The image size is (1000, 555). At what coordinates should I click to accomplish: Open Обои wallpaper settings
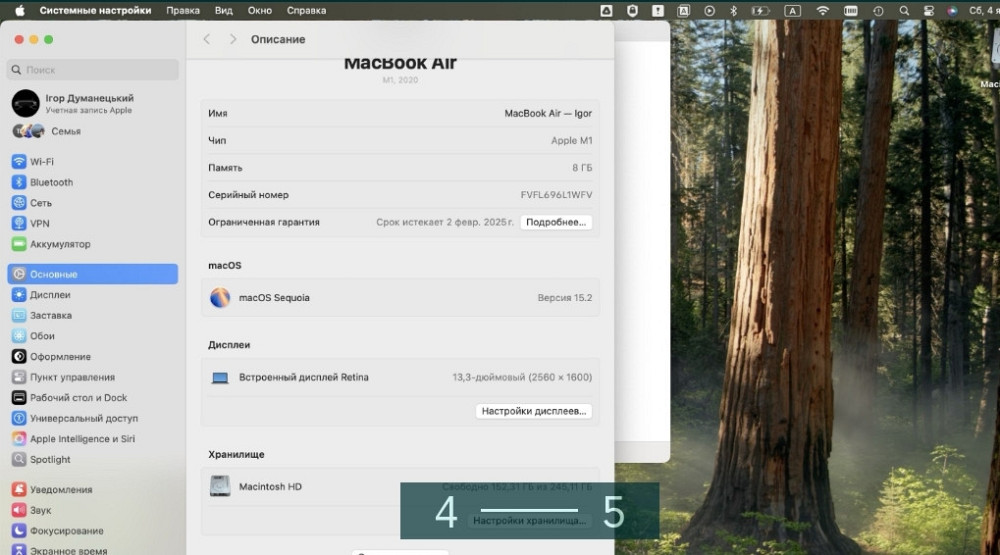tap(42, 336)
